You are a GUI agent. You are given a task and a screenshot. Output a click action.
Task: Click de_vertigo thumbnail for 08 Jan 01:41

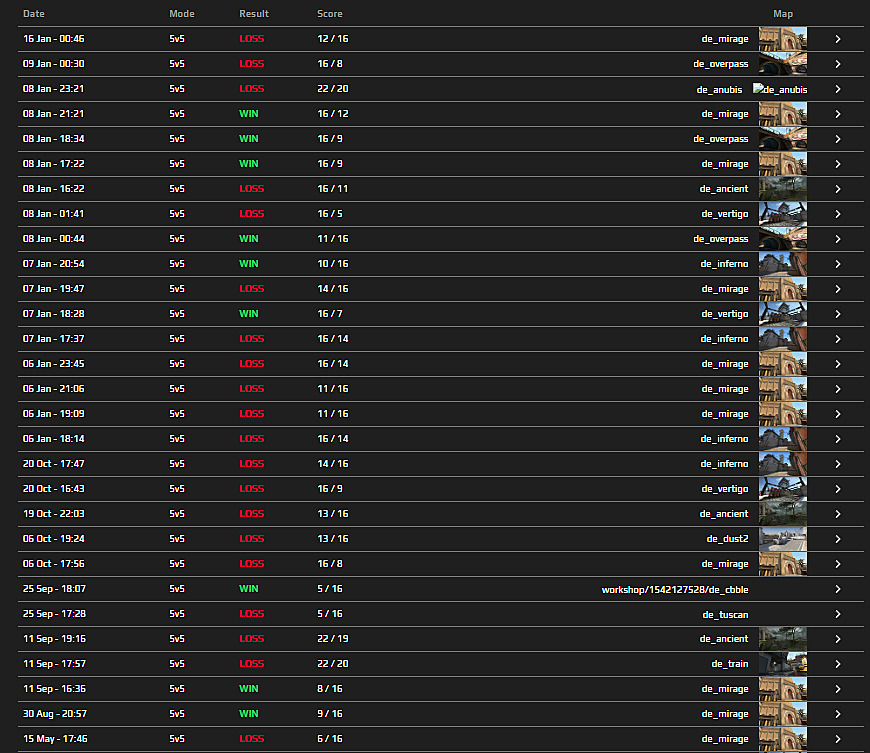(x=782, y=214)
